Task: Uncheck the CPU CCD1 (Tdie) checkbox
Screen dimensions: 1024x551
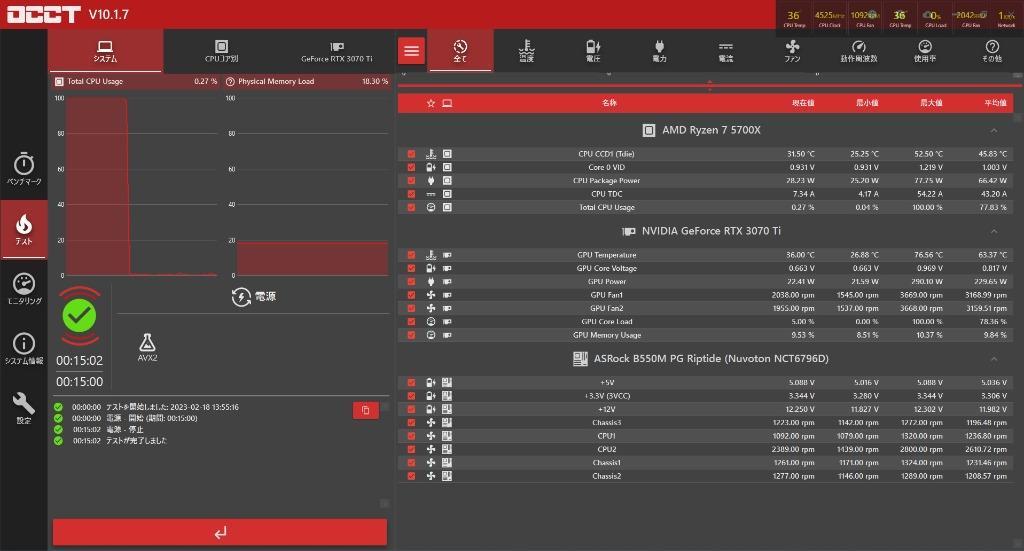Action: pyautogui.click(x=411, y=154)
